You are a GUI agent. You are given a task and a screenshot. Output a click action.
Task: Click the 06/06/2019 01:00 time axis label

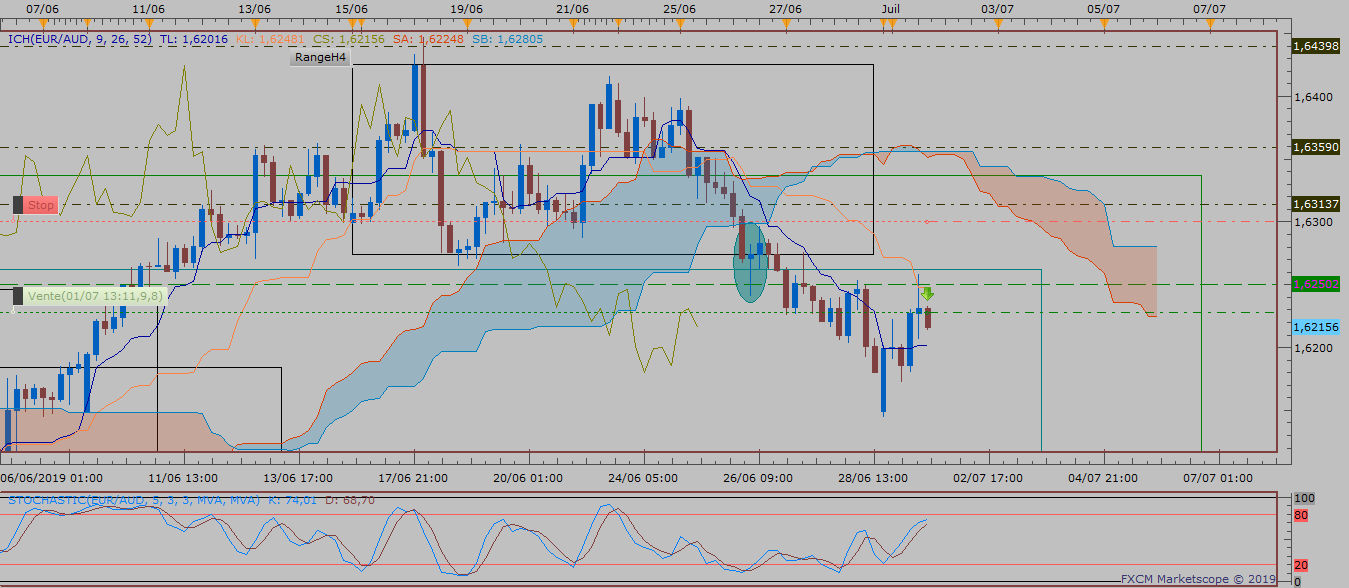point(53,478)
